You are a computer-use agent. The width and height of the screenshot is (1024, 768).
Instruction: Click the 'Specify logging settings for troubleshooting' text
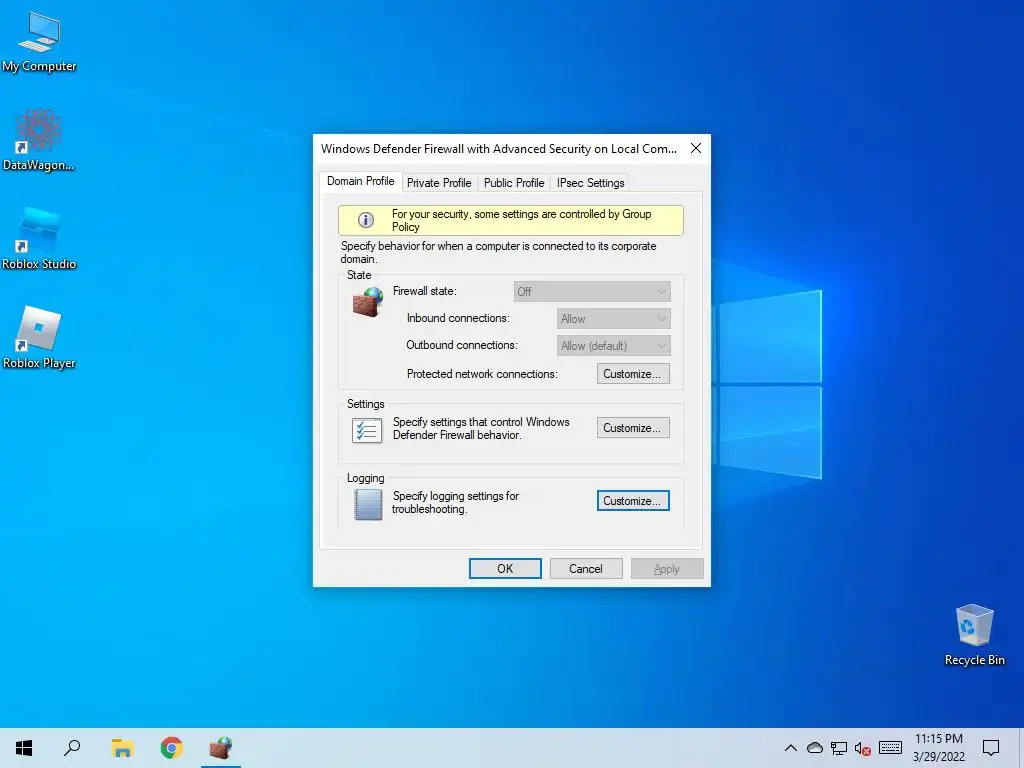click(455, 502)
